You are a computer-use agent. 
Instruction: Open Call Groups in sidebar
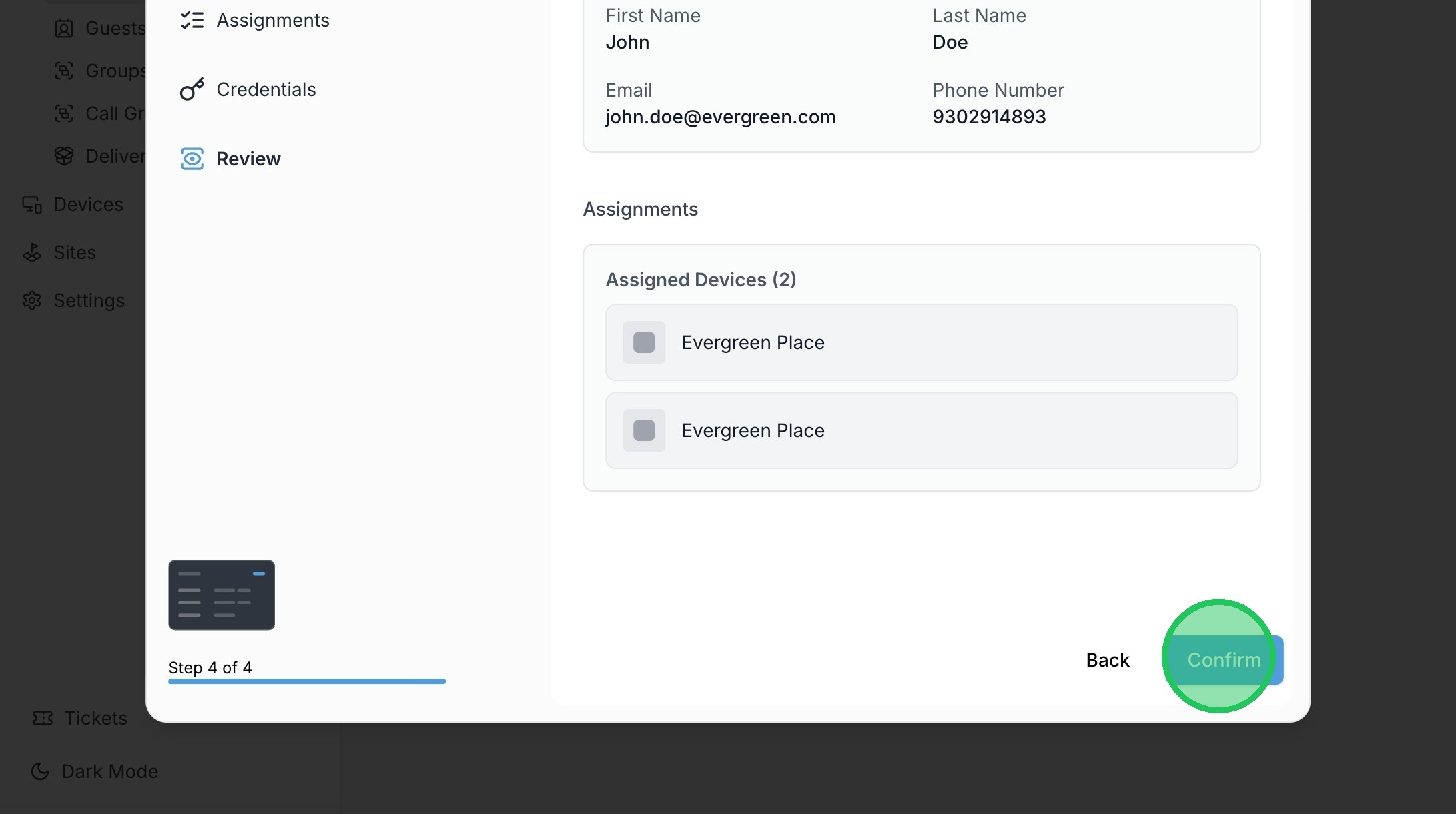pyautogui.click(x=113, y=113)
